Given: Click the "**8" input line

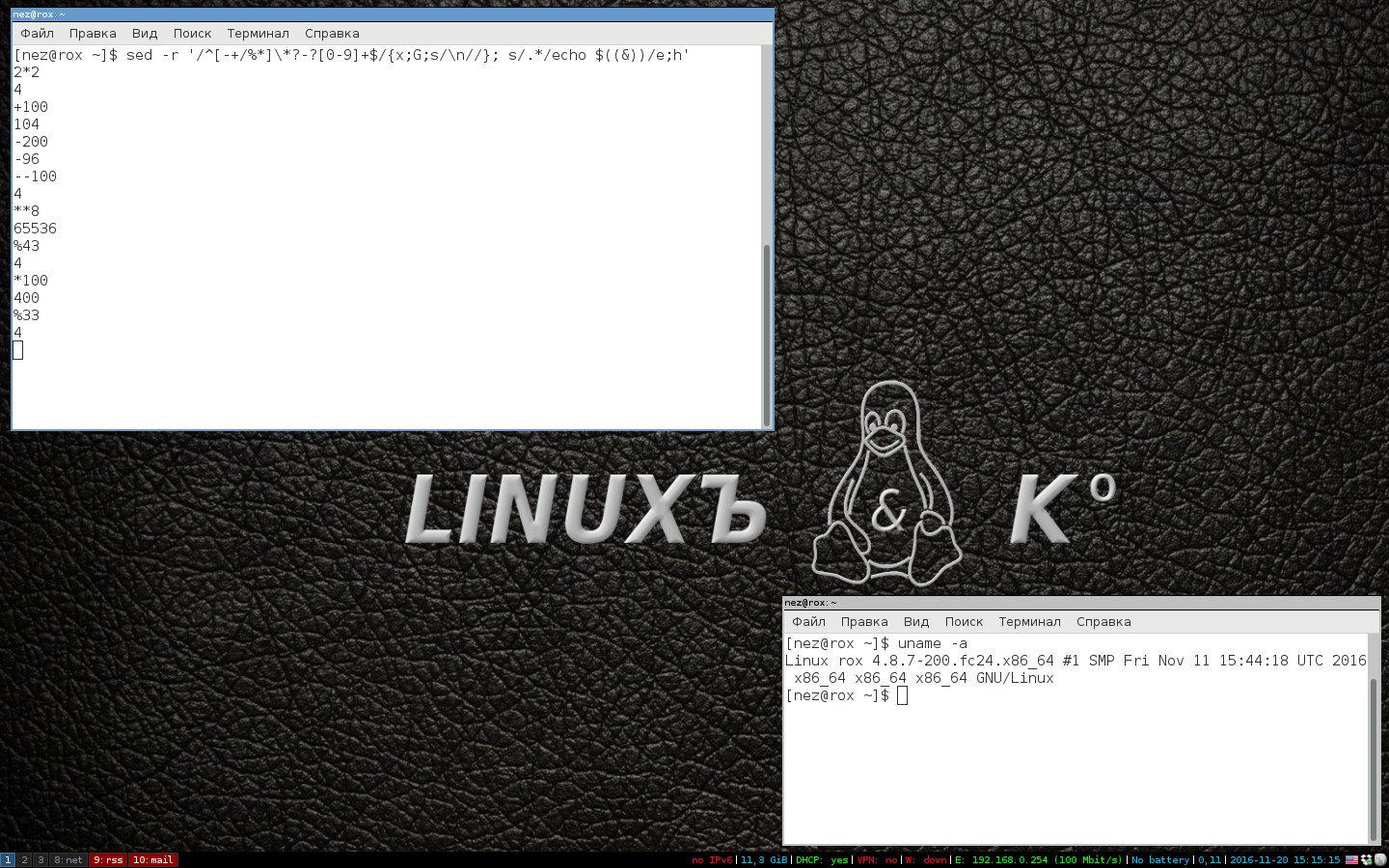Looking at the screenshot, I should point(26,211).
